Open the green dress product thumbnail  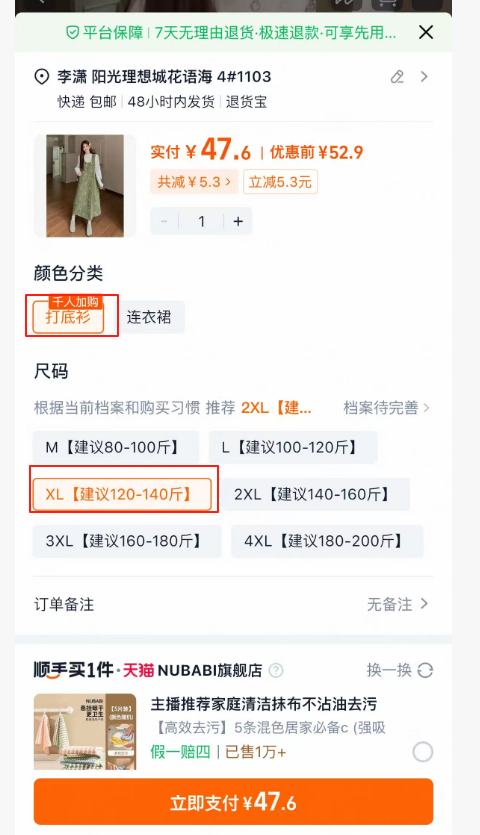(85, 185)
